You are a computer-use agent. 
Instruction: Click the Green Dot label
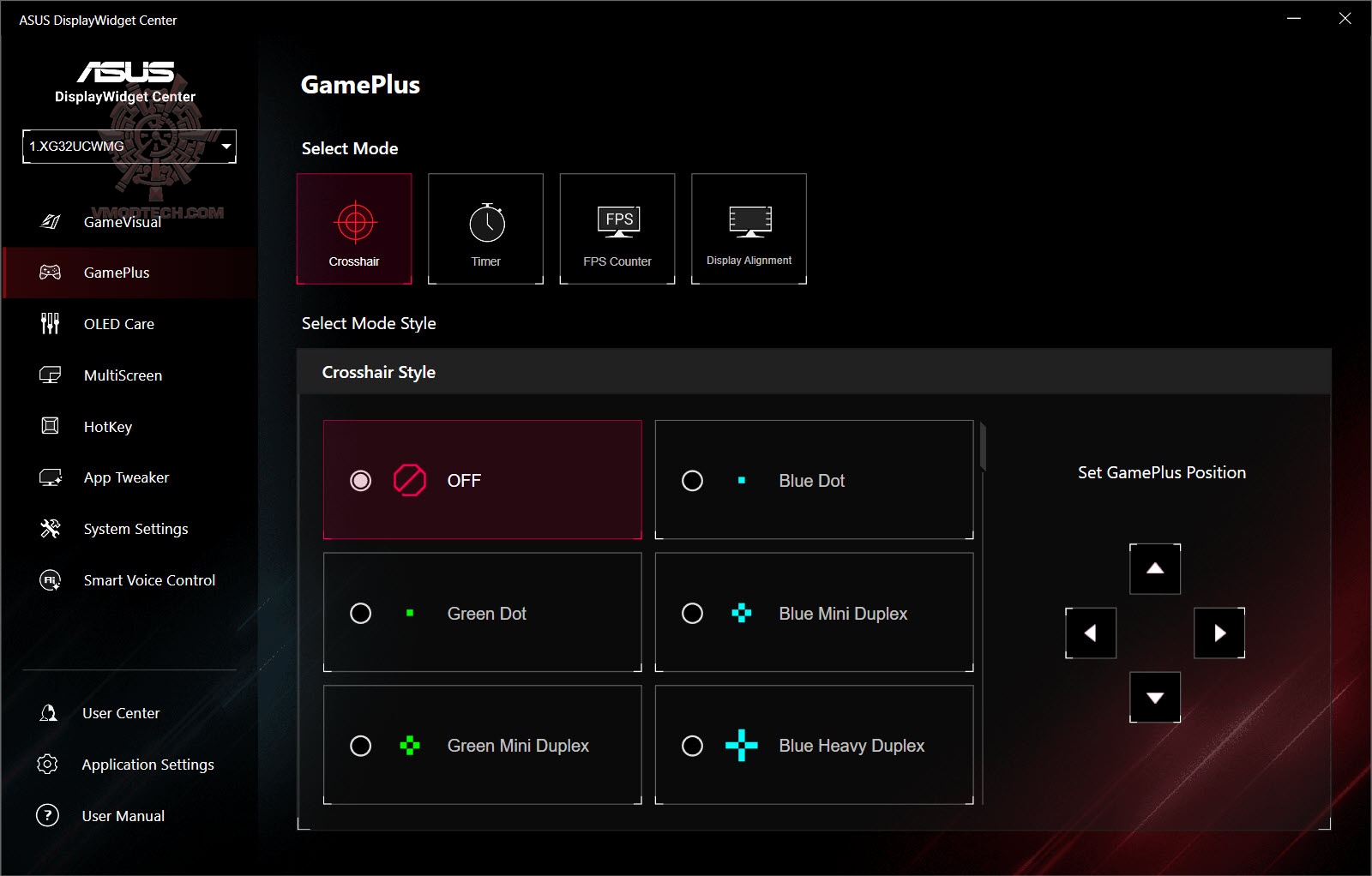pos(487,614)
